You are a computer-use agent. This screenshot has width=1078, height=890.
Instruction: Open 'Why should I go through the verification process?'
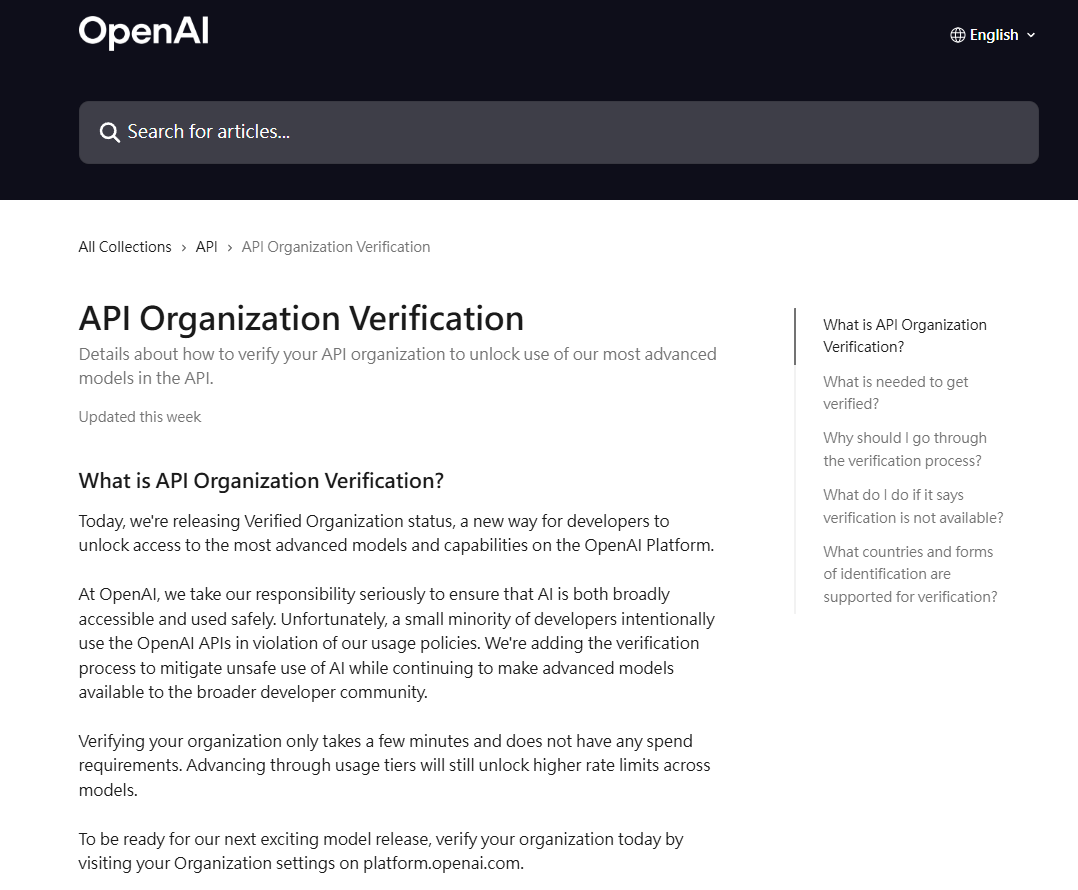904,449
